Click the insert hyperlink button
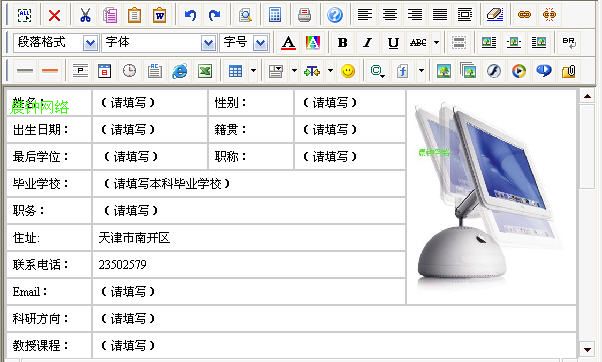602x362 pixels. click(x=524, y=15)
